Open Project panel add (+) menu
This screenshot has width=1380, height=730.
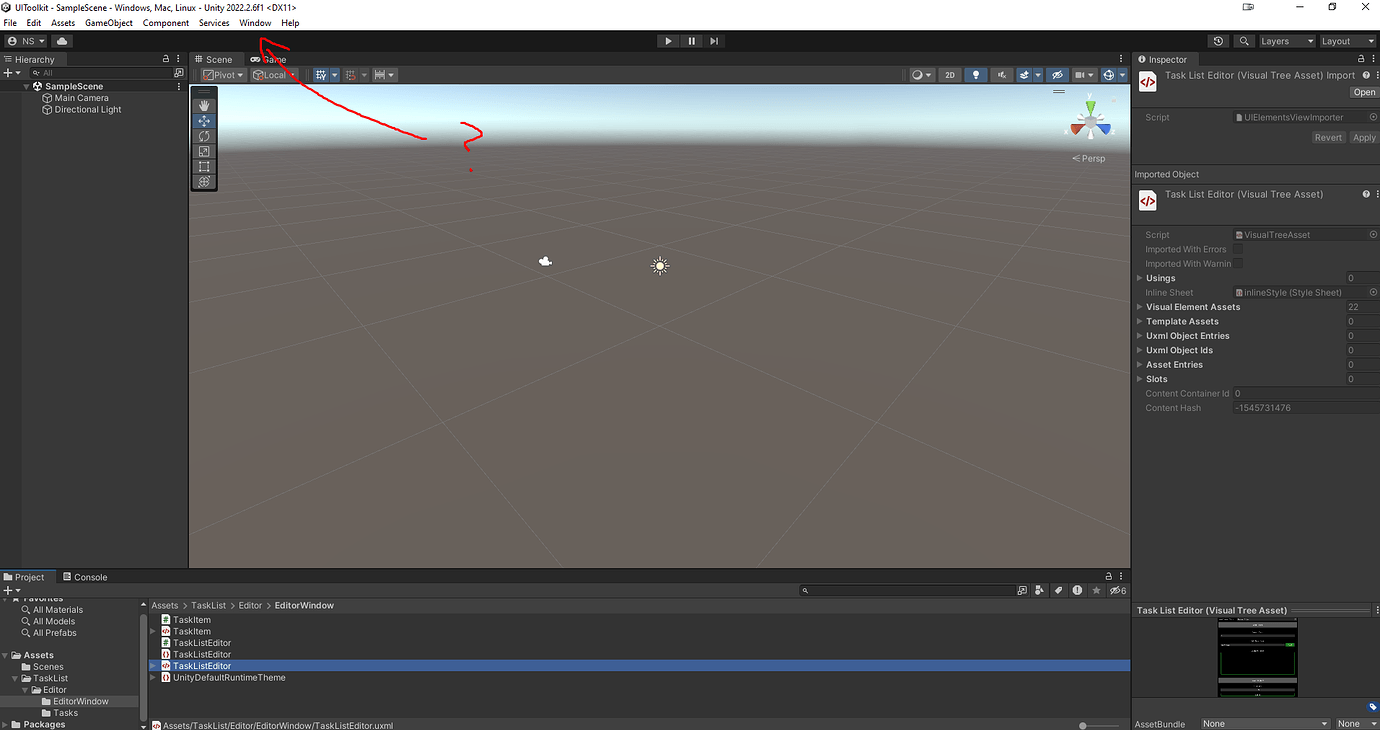(x=12, y=591)
